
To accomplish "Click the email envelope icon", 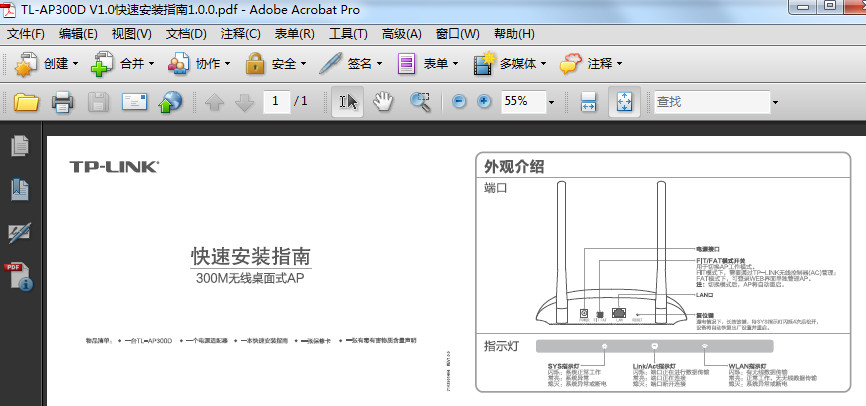I will click(135, 102).
